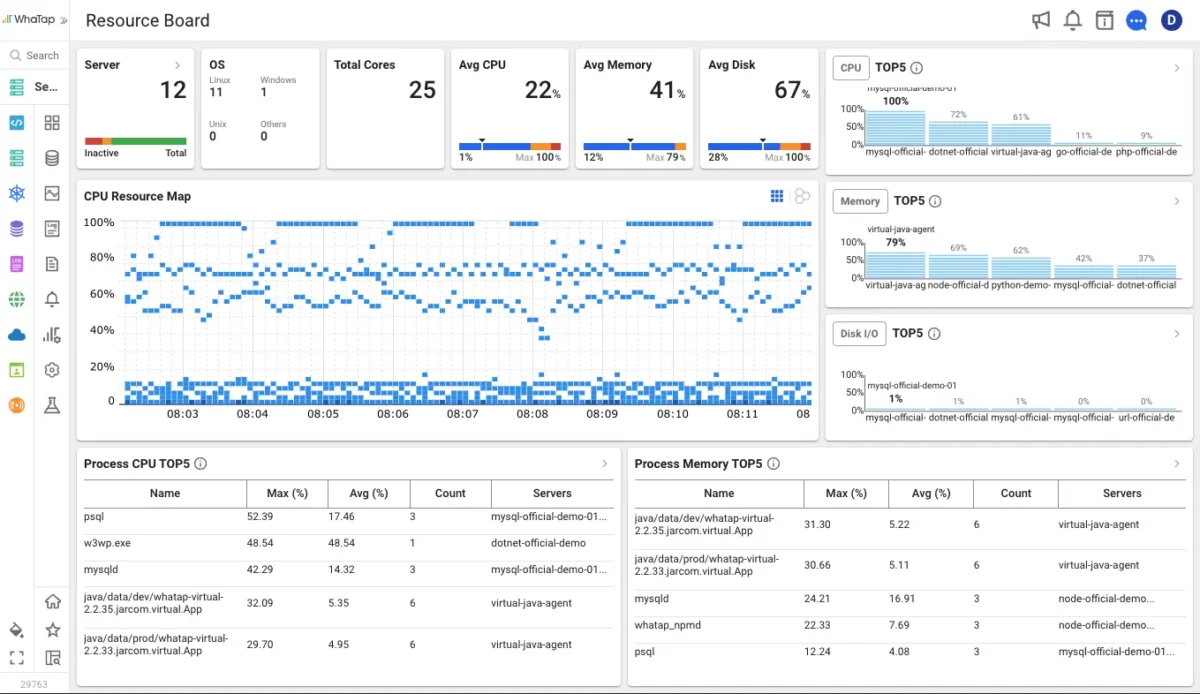The height and width of the screenshot is (694, 1200).
Task: Toggle fullscreen mode icon in sidebar
Action: click(16, 657)
